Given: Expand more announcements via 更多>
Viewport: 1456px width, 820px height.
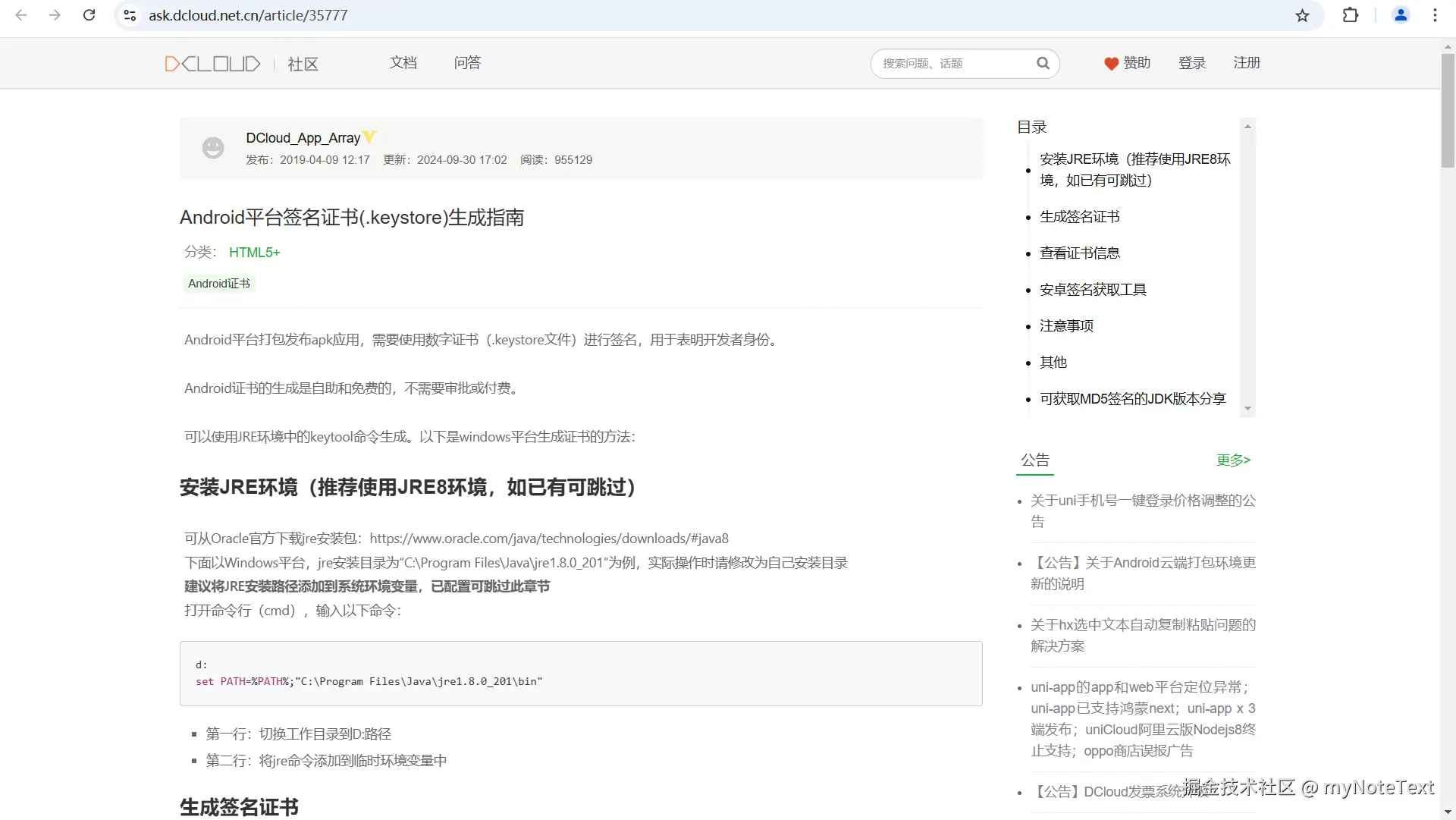Looking at the screenshot, I should (x=1233, y=460).
